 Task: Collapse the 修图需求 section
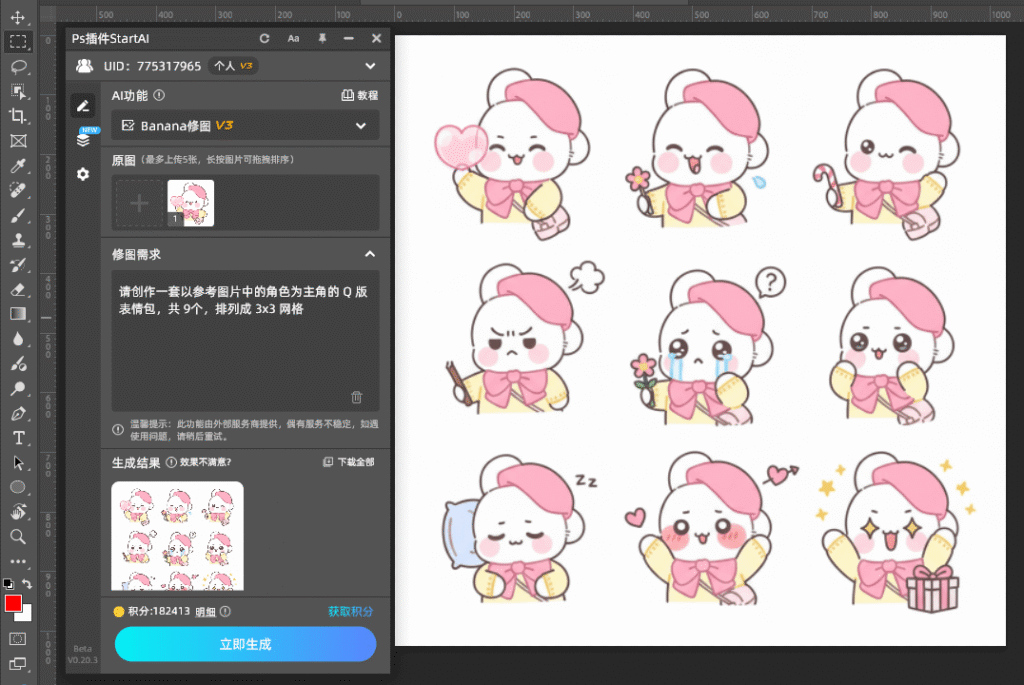click(369, 254)
